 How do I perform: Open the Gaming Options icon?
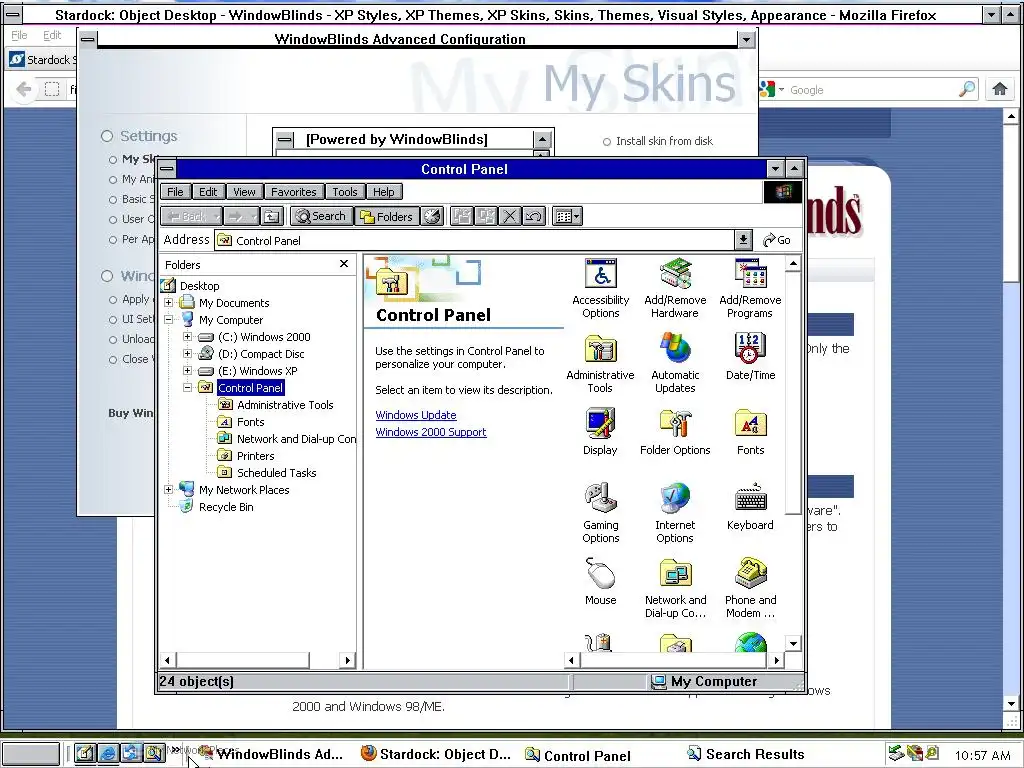click(x=600, y=513)
